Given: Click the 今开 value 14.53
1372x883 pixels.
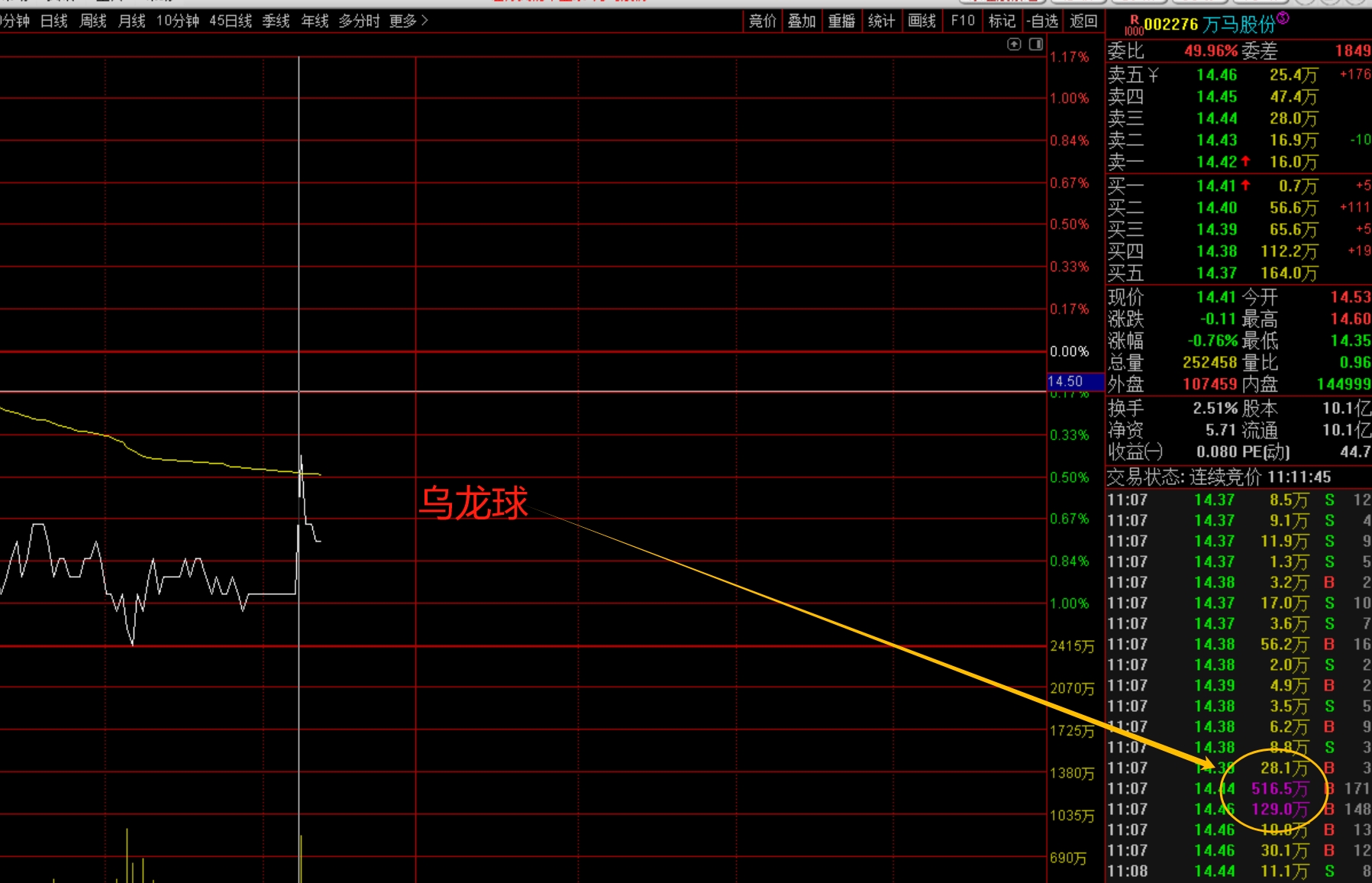Looking at the screenshot, I should (1350, 297).
